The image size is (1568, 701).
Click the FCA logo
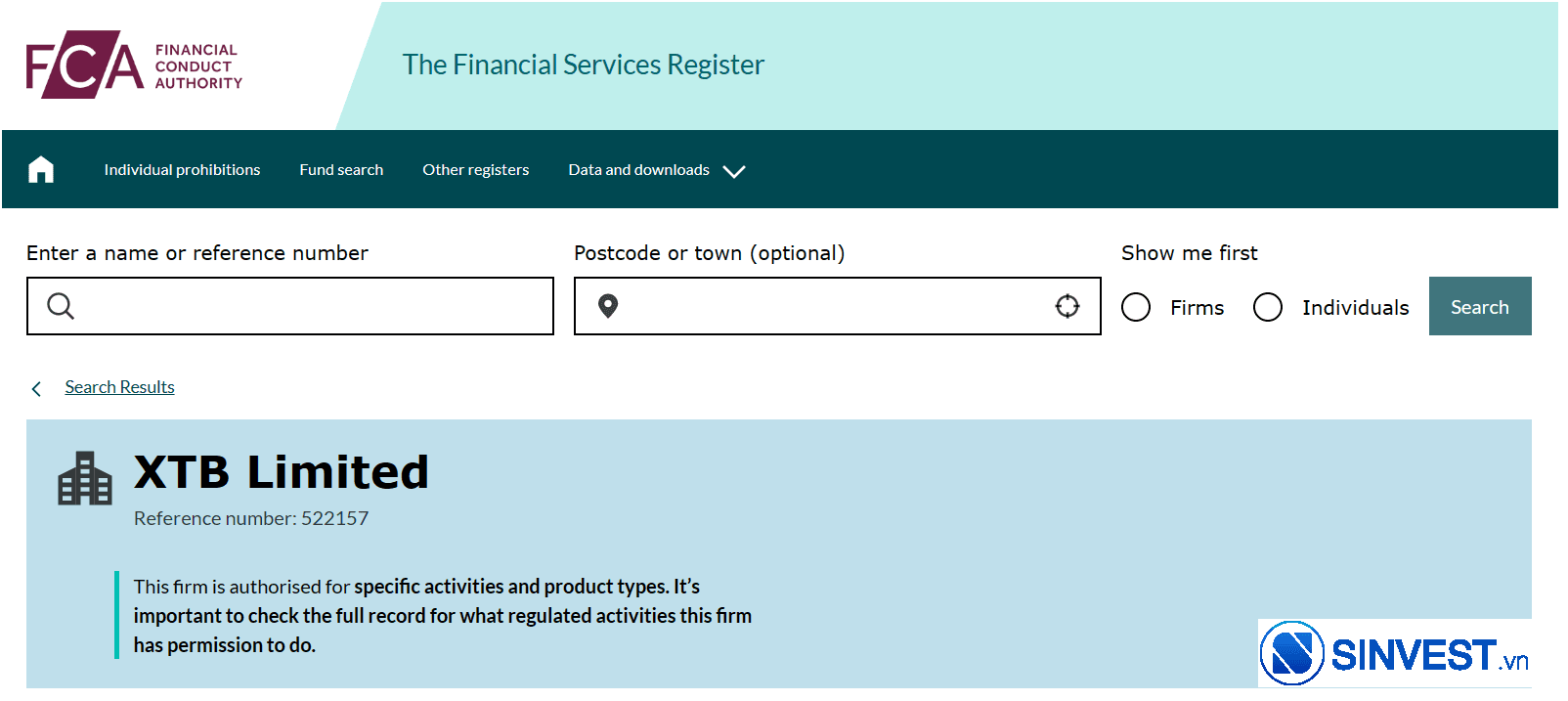[134, 65]
